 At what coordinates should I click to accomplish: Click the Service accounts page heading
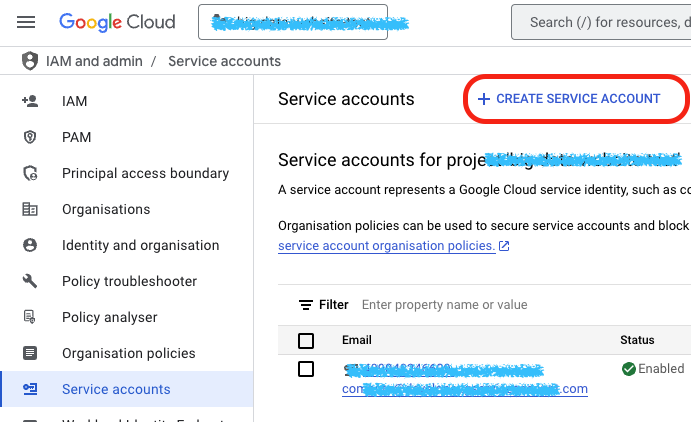(346, 99)
